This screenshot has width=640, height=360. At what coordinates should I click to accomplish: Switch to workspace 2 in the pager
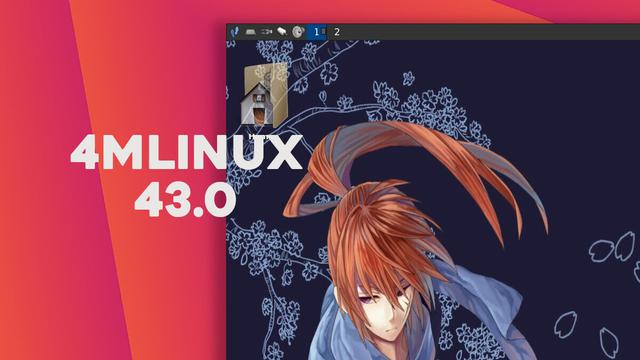[337, 32]
